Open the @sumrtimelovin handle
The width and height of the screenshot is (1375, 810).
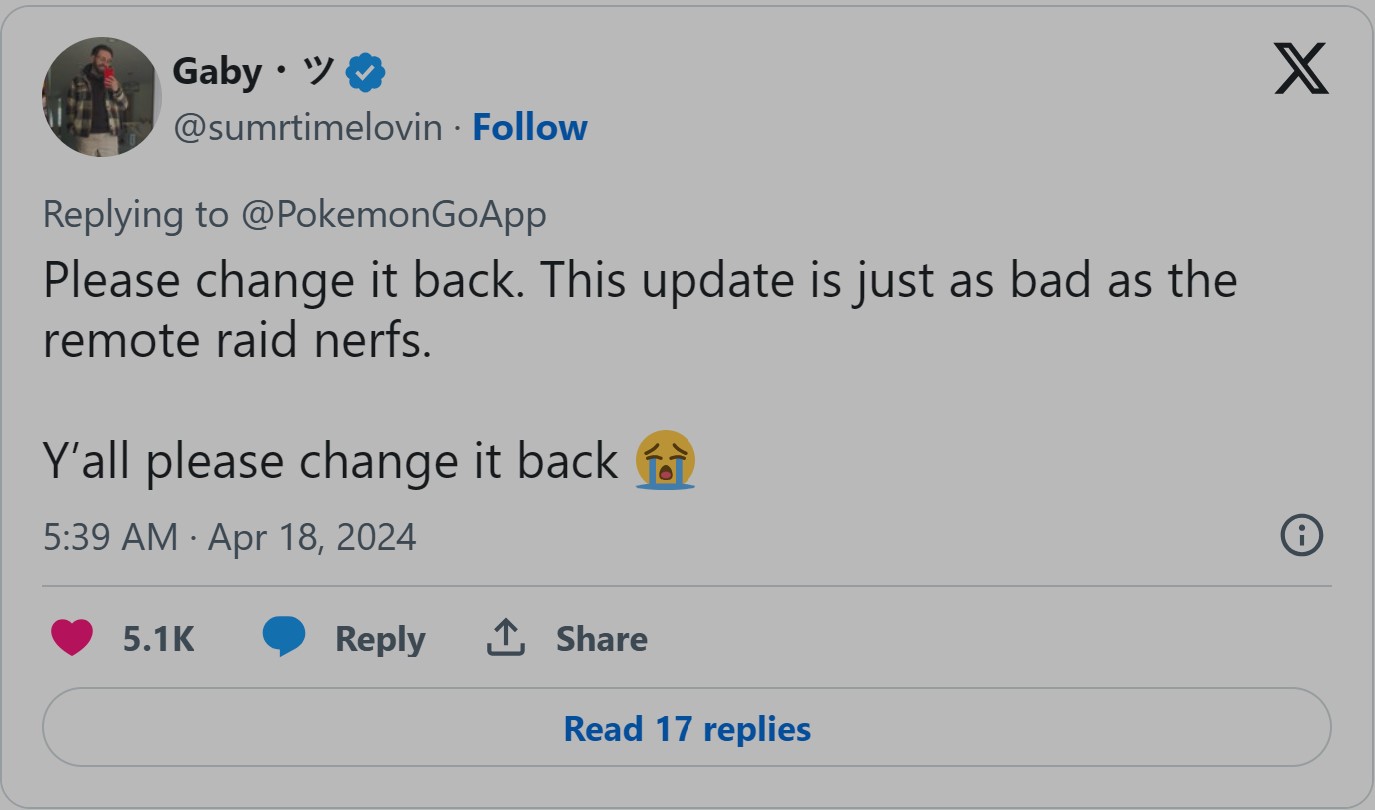(x=308, y=127)
